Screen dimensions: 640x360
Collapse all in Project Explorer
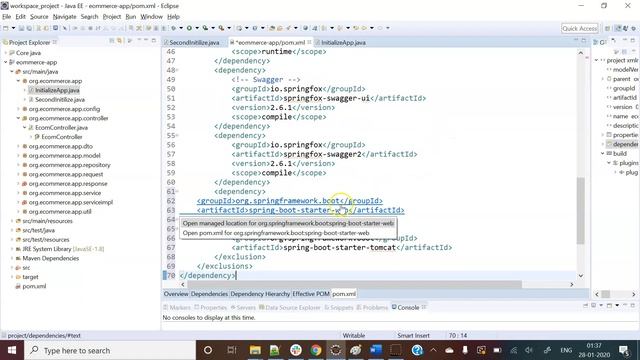click(x=111, y=41)
